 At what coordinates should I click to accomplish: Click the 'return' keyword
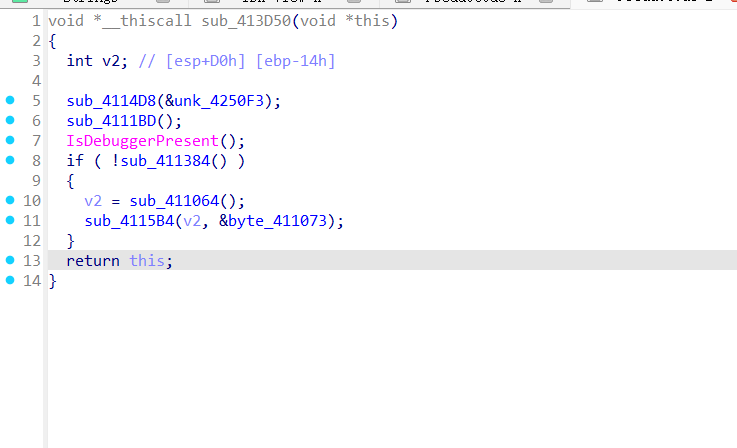tap(93, 261)
